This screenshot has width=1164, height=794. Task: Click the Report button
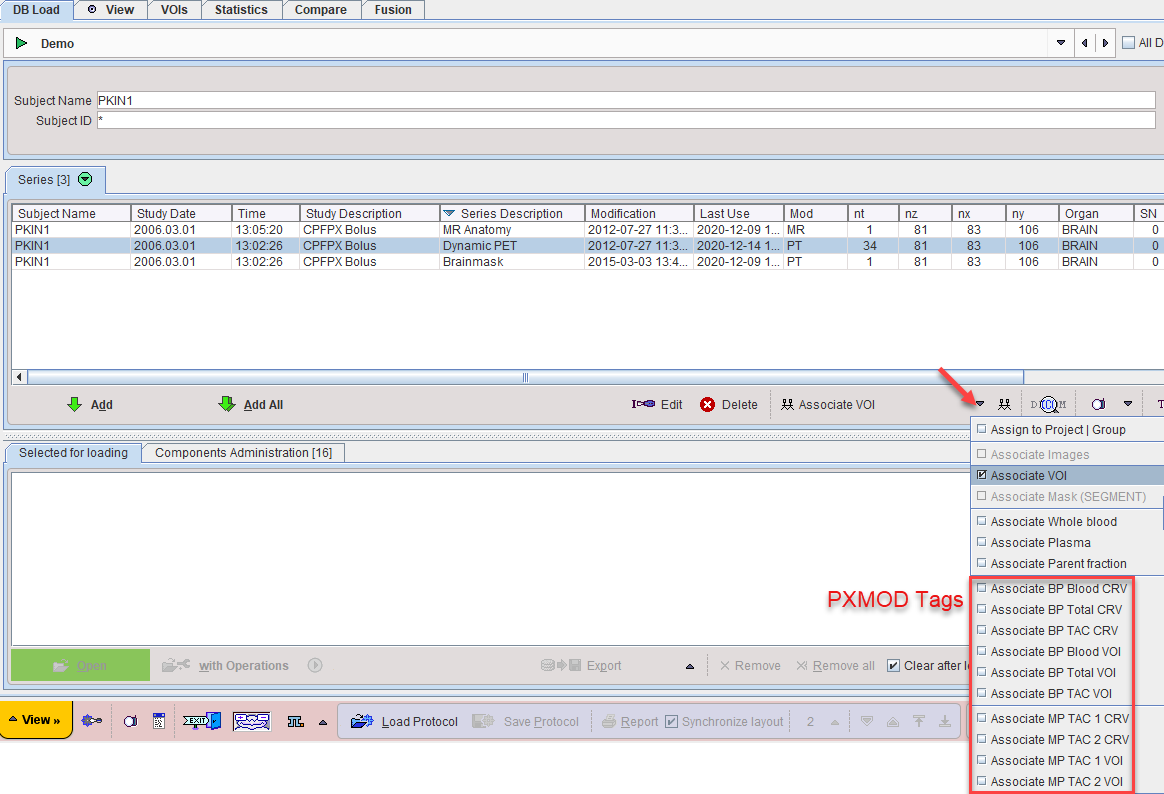[x=630, y=721]
